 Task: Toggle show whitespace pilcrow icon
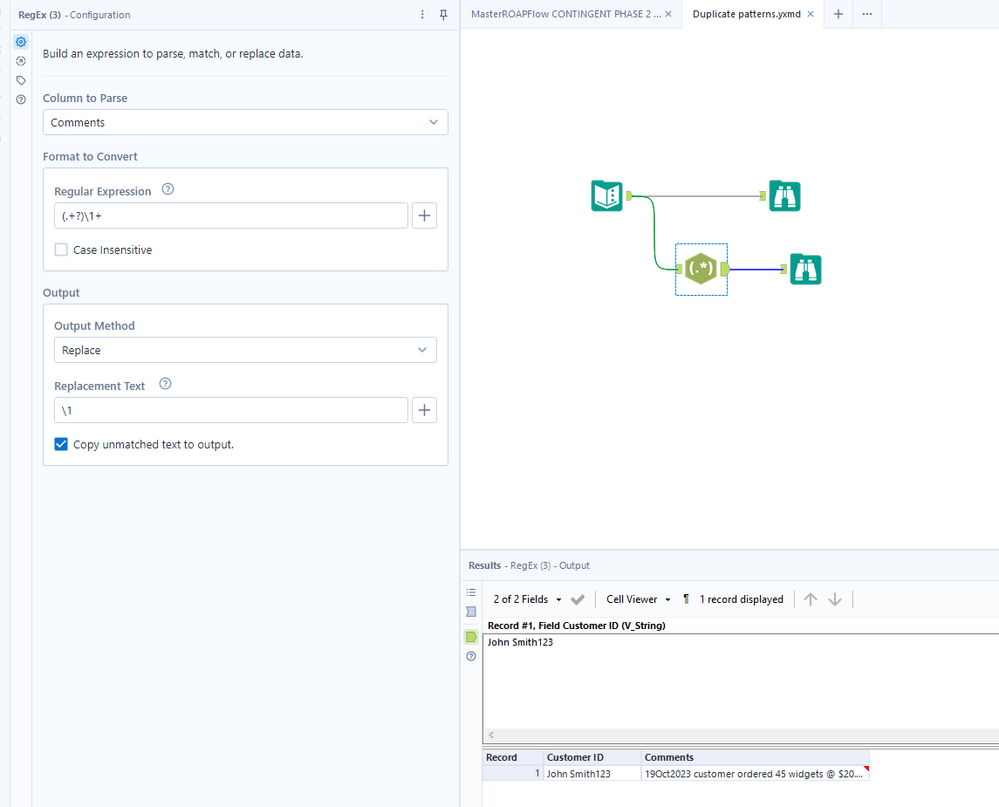(686, 599)
